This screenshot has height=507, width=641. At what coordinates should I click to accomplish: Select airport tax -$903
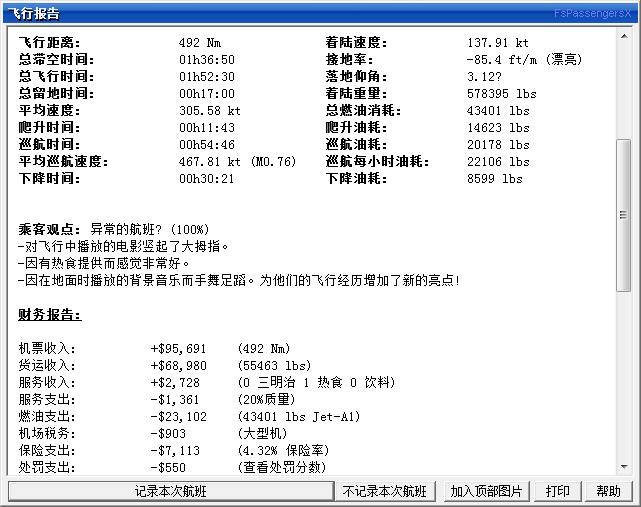(168, 433)
